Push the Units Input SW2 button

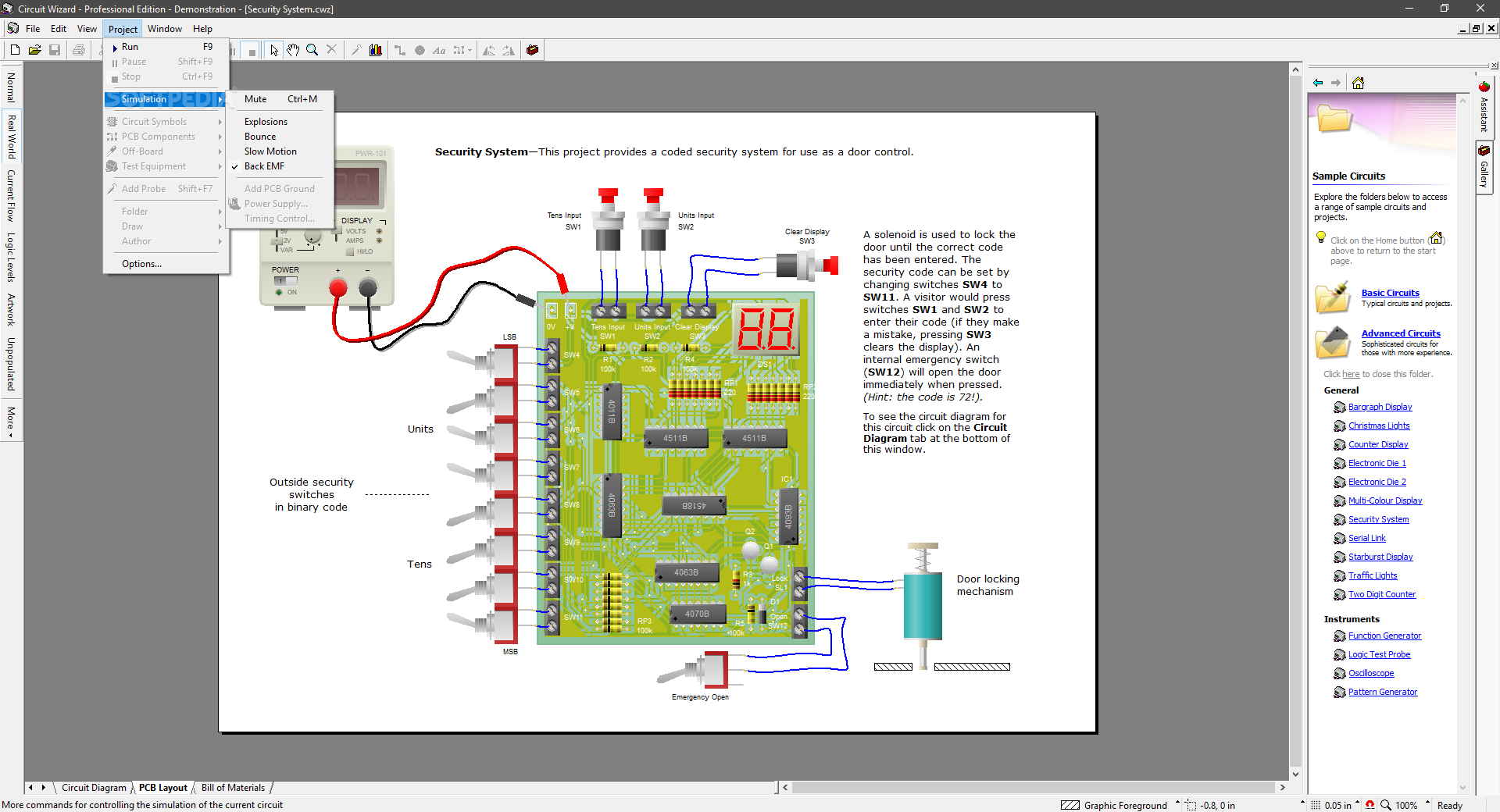(653, 219)
